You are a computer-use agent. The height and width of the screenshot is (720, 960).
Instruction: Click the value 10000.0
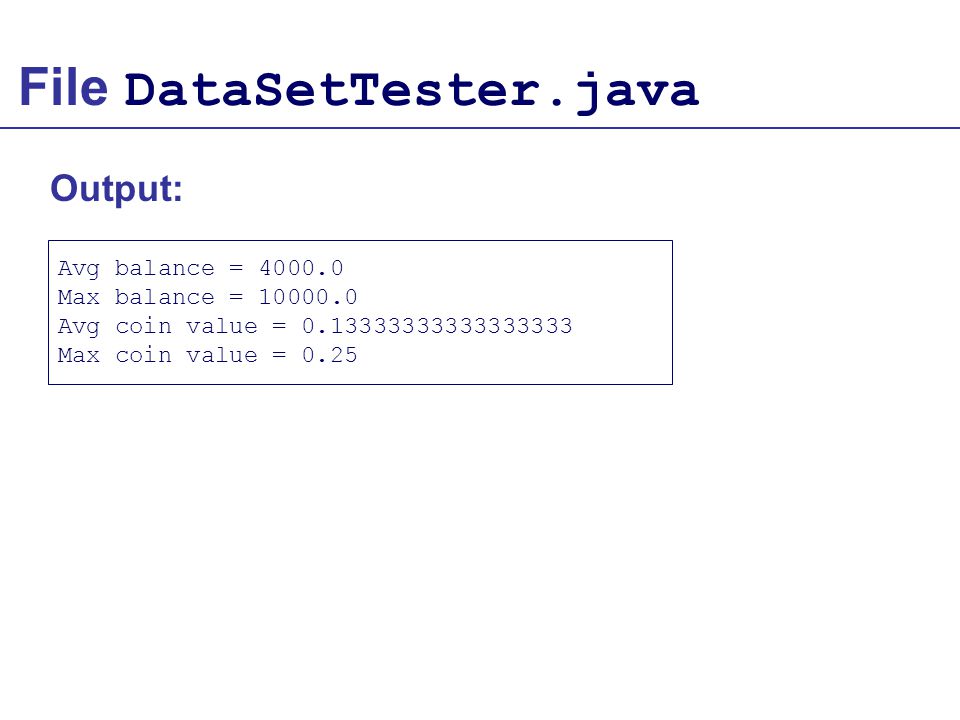308,297
